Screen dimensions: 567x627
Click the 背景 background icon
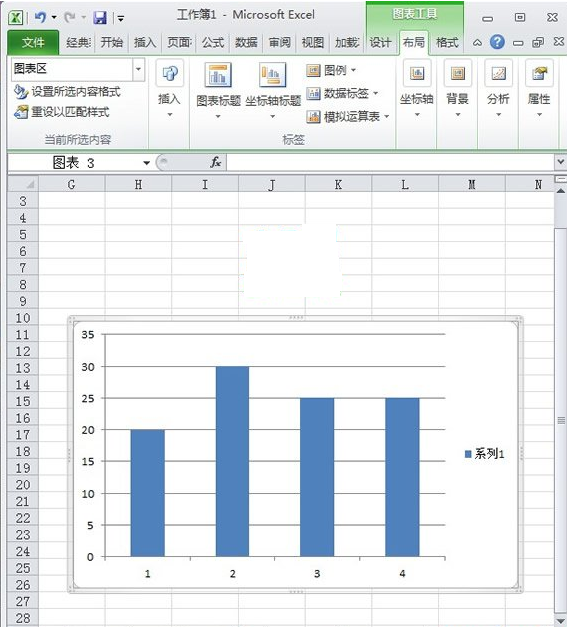[x=457, y=74]
